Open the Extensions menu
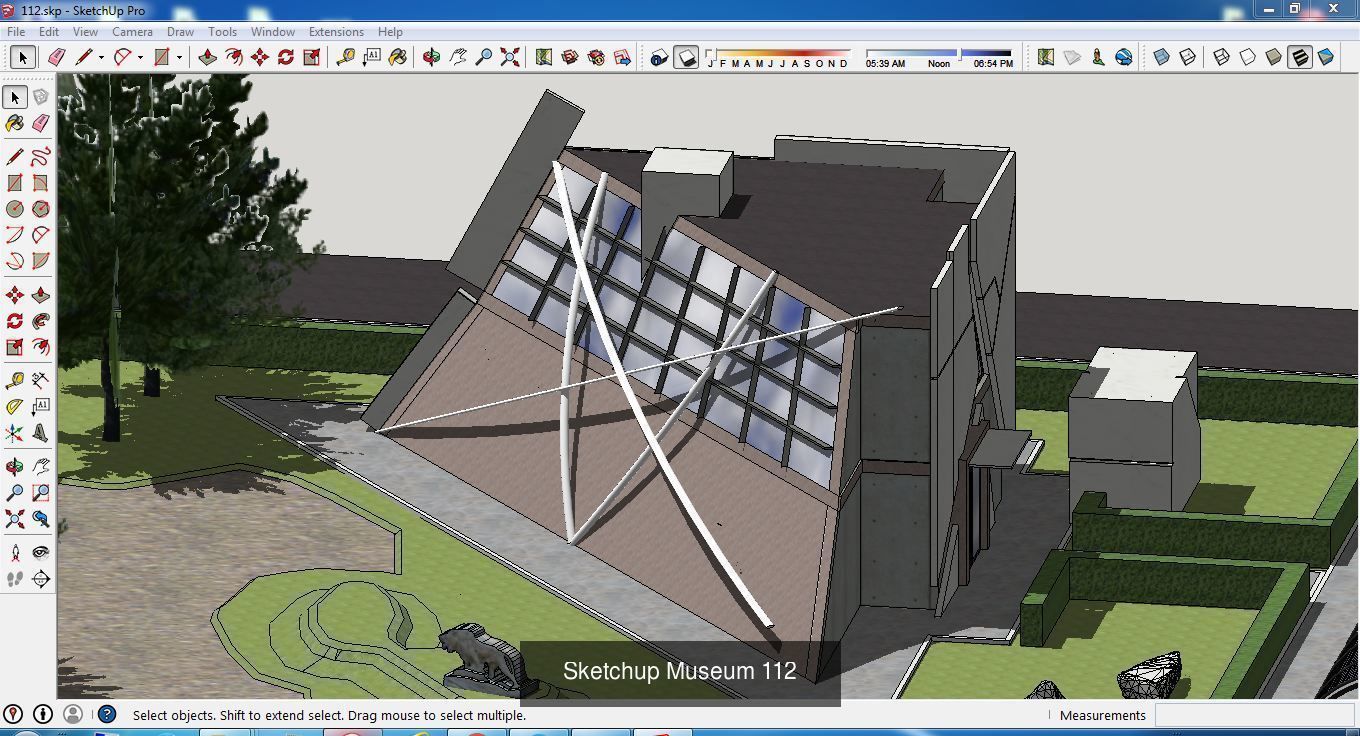 tap(336, 31)
